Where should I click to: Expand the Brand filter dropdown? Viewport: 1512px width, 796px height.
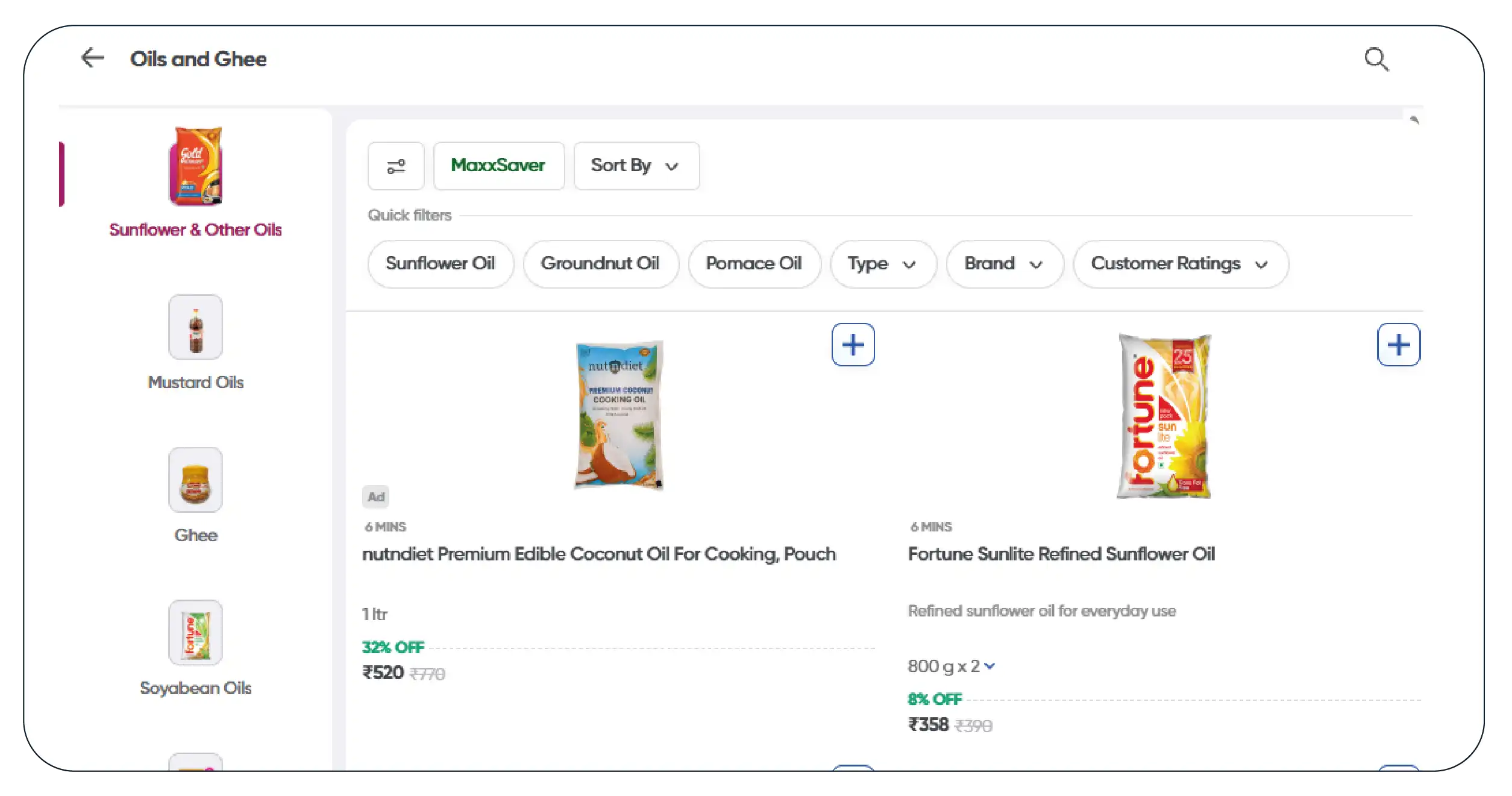click(x=1005, y=264)
